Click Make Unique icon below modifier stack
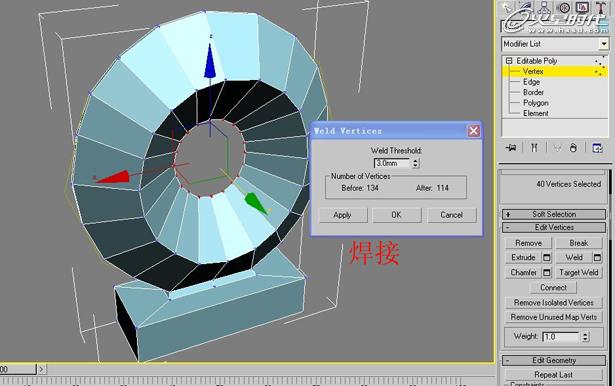 (557, 148)
